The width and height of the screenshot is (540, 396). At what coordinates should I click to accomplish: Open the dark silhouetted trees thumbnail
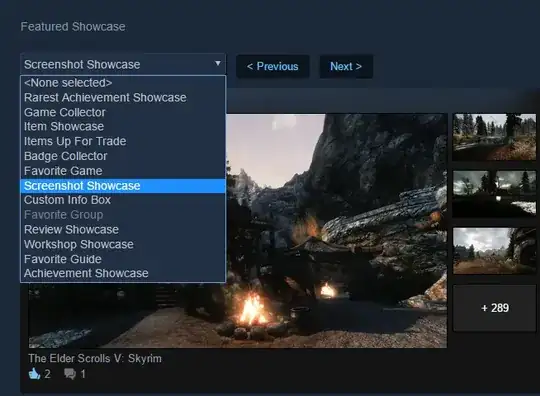[x=495, y=194]
